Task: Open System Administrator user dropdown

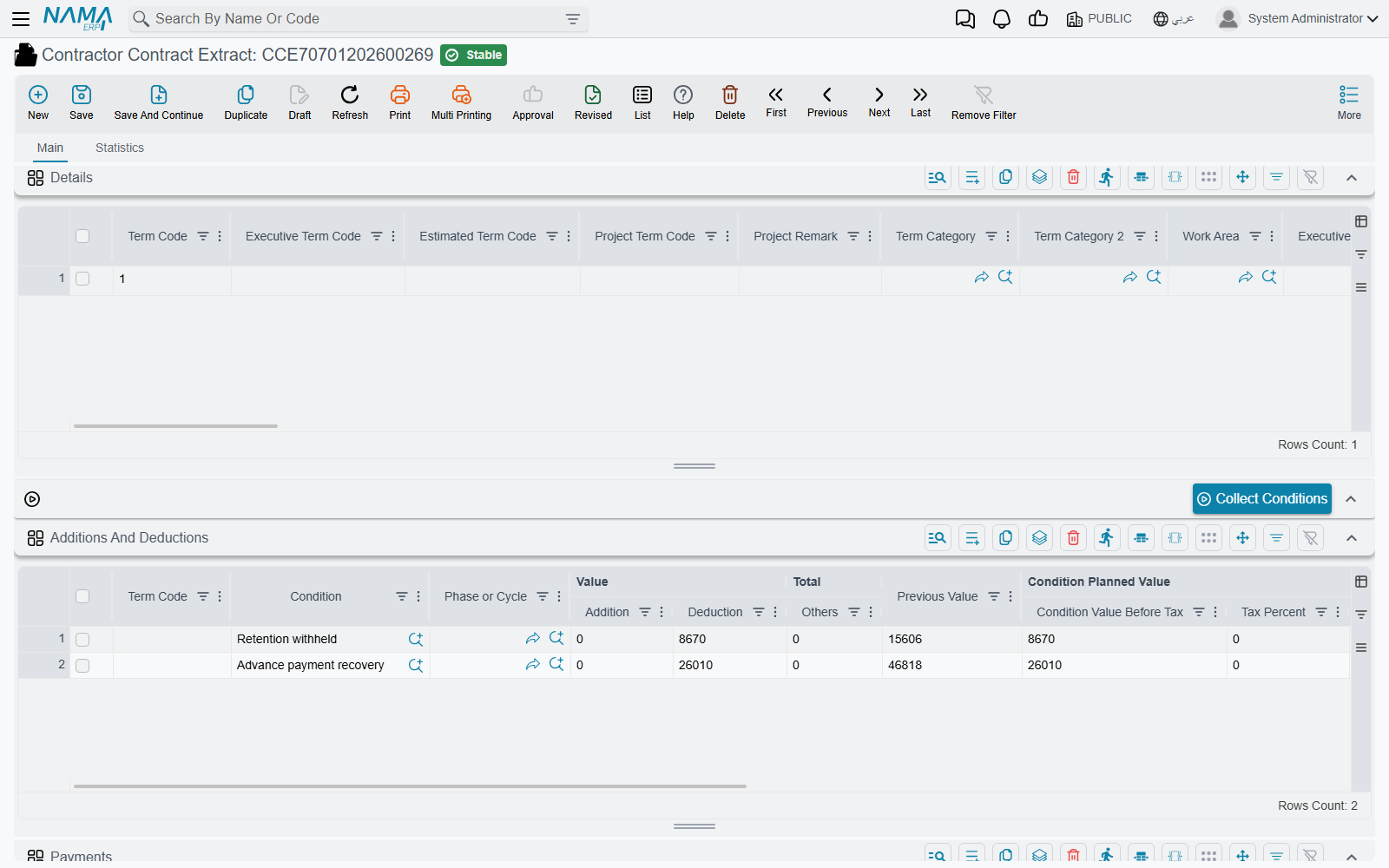Action: pyautogui.click(x=1297, y=18)
